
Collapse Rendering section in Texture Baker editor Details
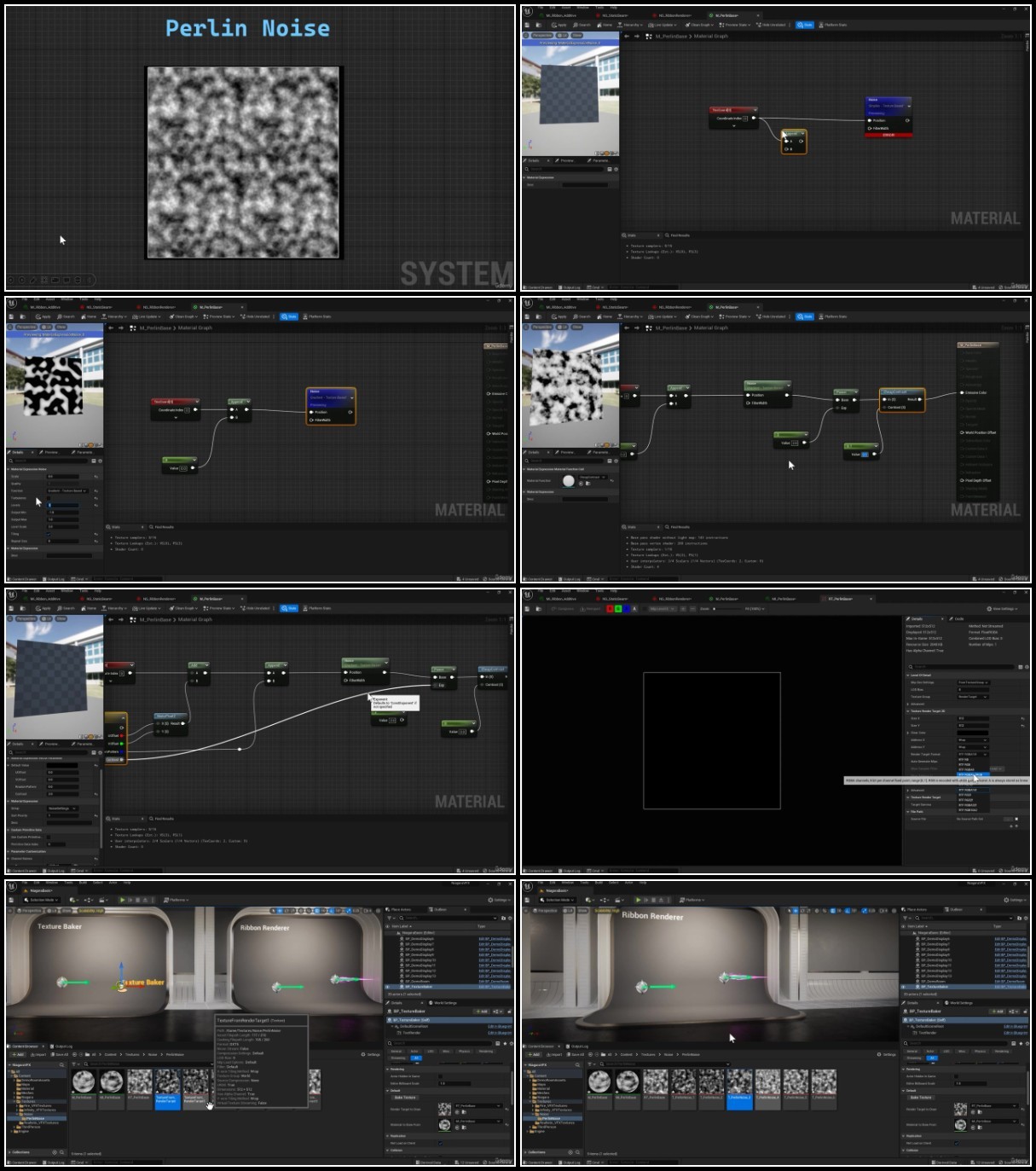coord(387,1069)
